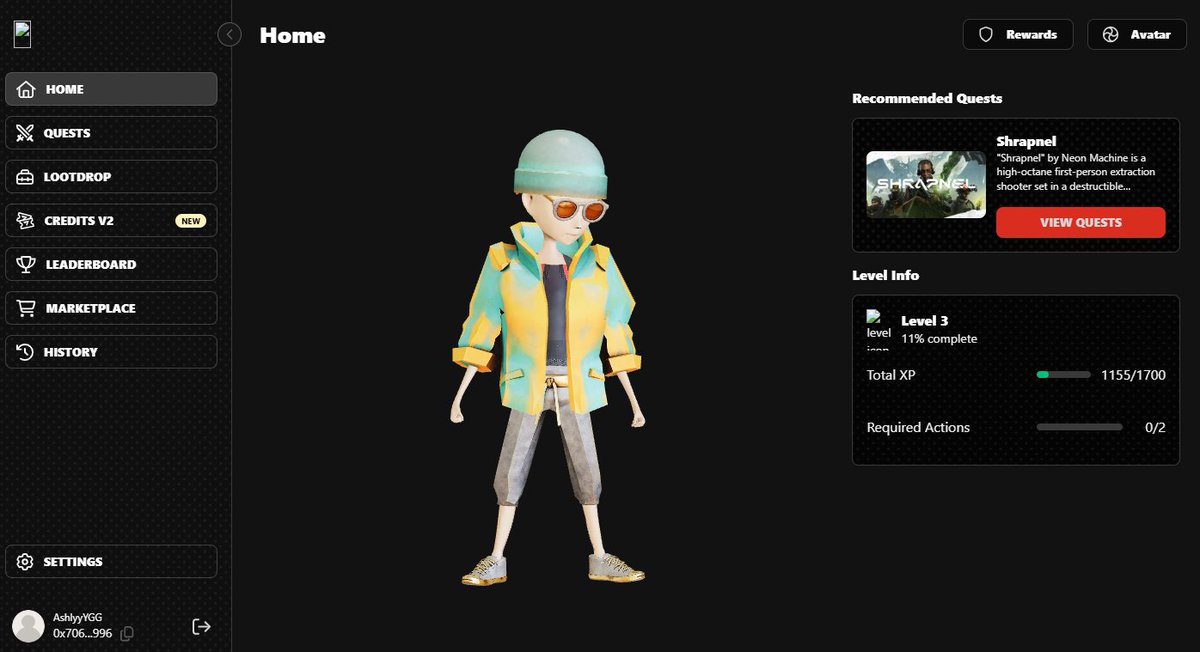Click the trophy Leaderboard icon

(26, 265)
